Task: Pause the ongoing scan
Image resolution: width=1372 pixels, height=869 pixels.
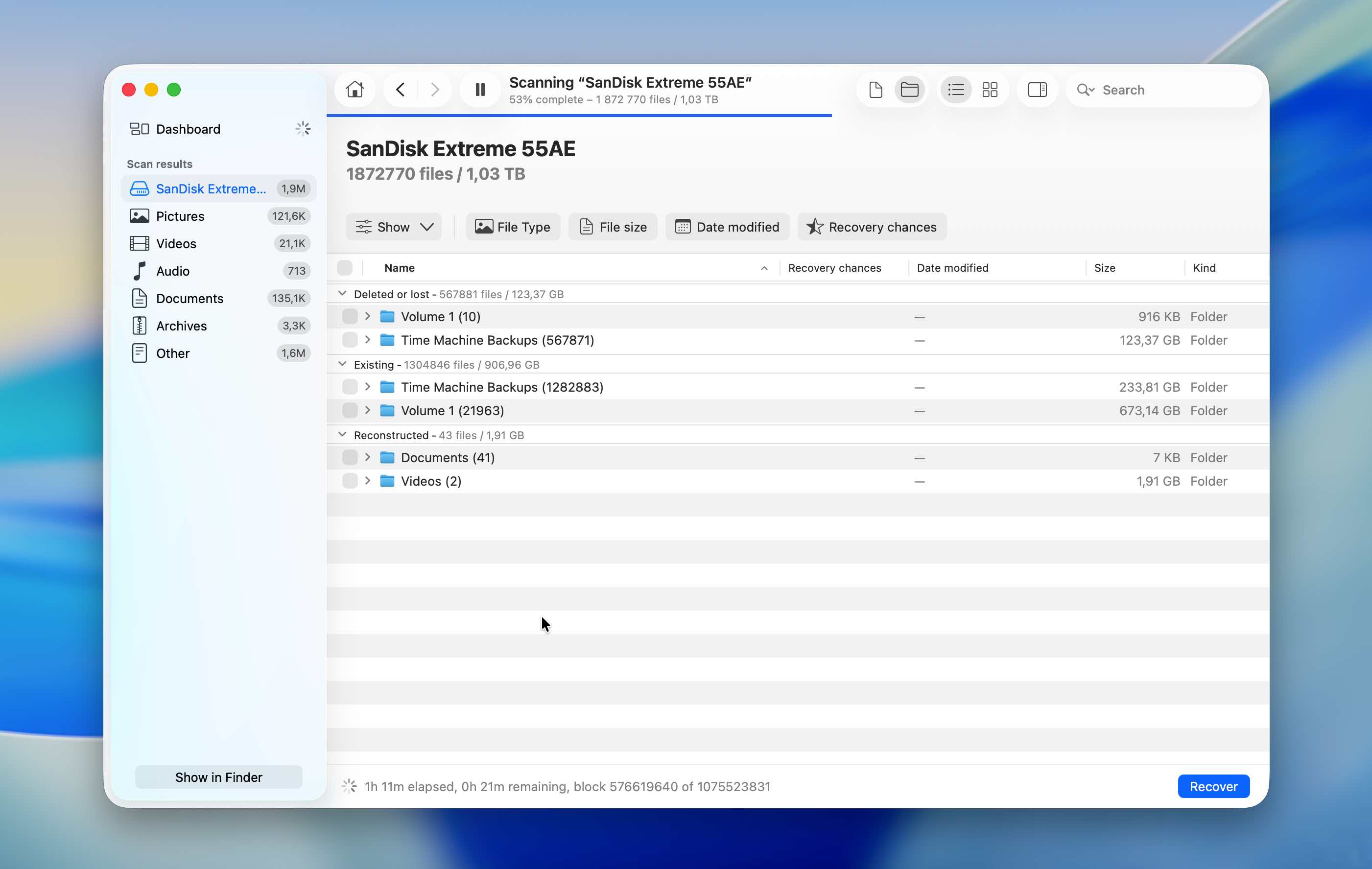Action: click(479, 90)
